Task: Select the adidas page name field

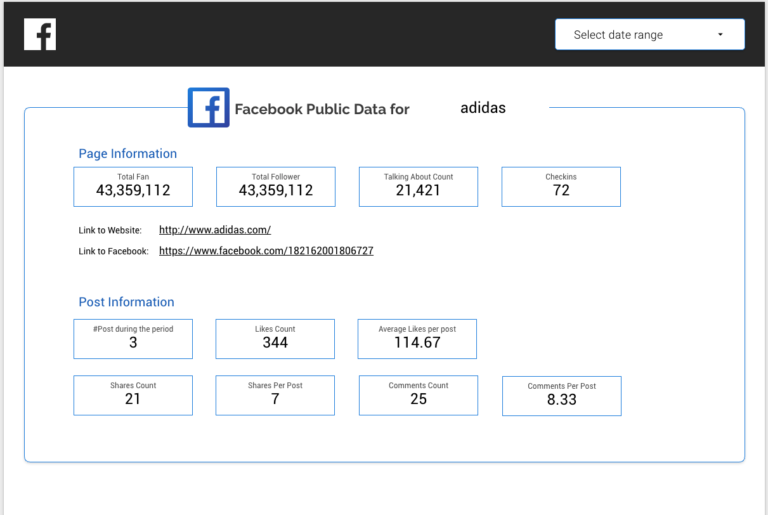Action: pyautogui.click(x=483, y=108)
